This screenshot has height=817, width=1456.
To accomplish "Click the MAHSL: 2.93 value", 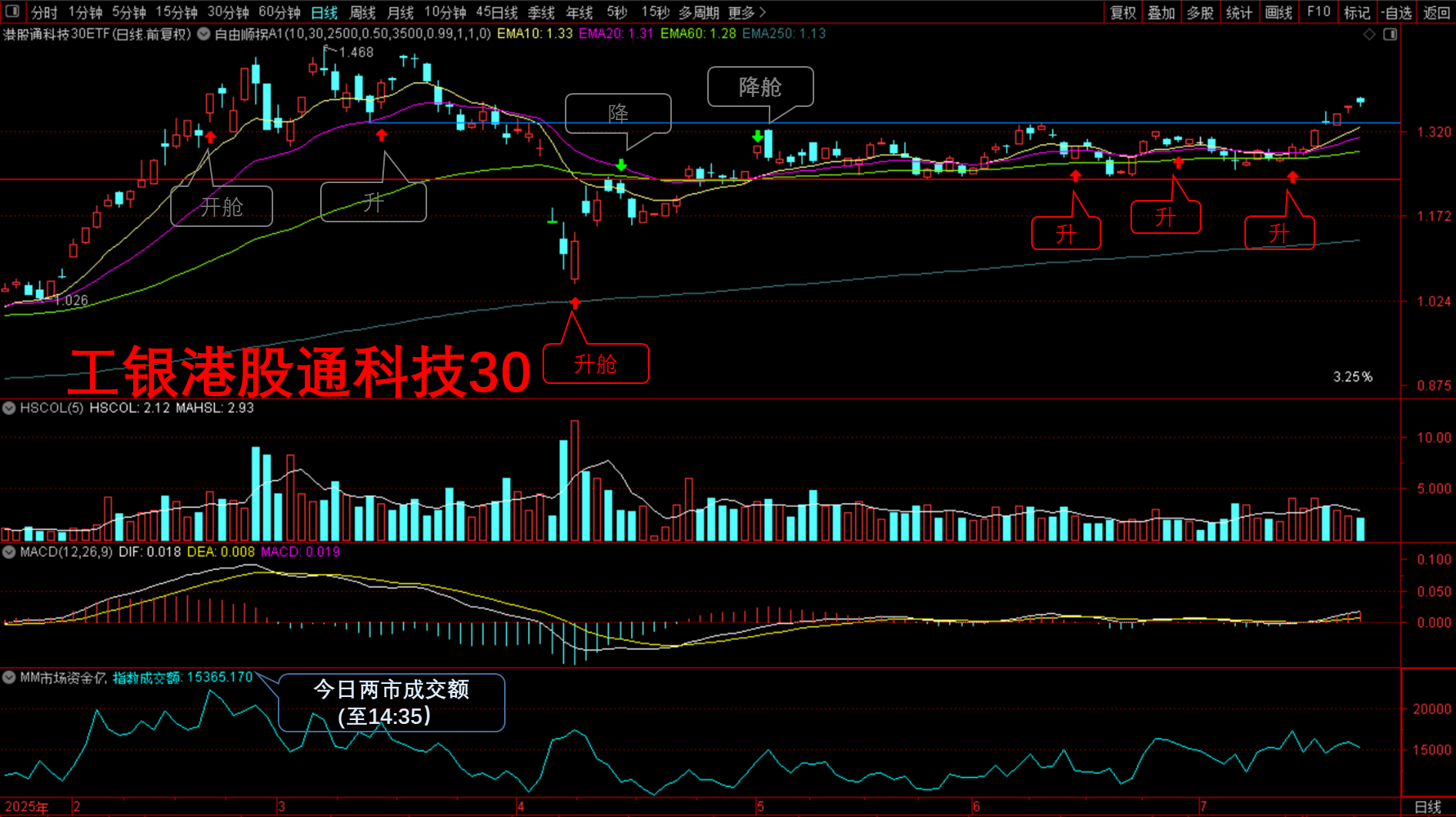I will (215, 408).
